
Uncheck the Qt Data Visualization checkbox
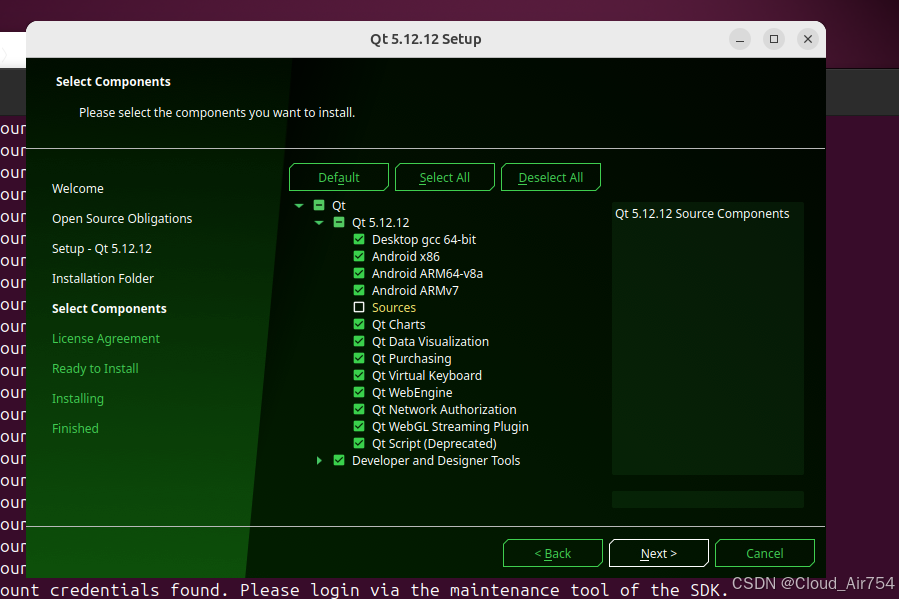click(359, 341)
